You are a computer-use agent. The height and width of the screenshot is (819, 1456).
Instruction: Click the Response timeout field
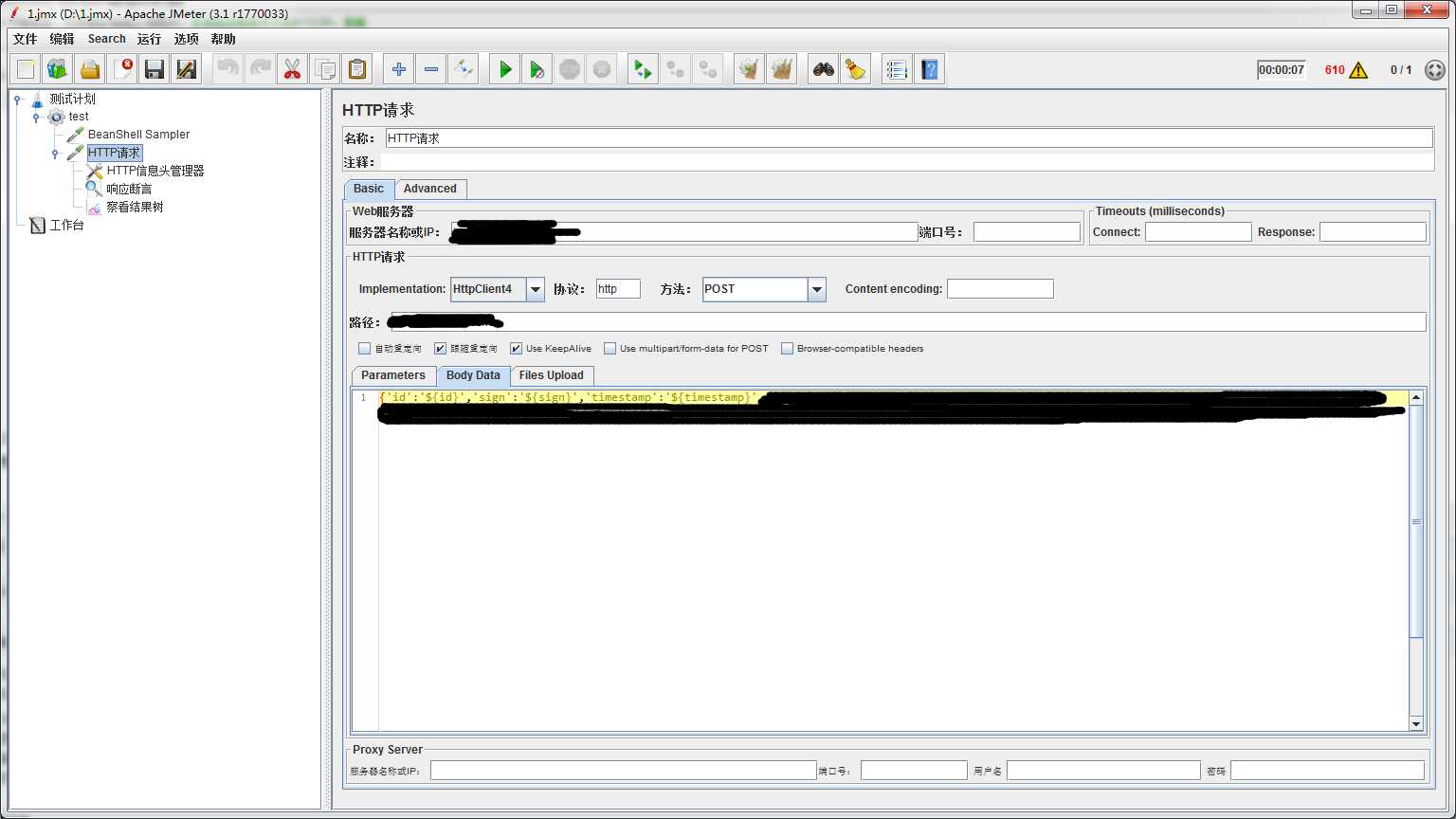[x=1373, y=232]
